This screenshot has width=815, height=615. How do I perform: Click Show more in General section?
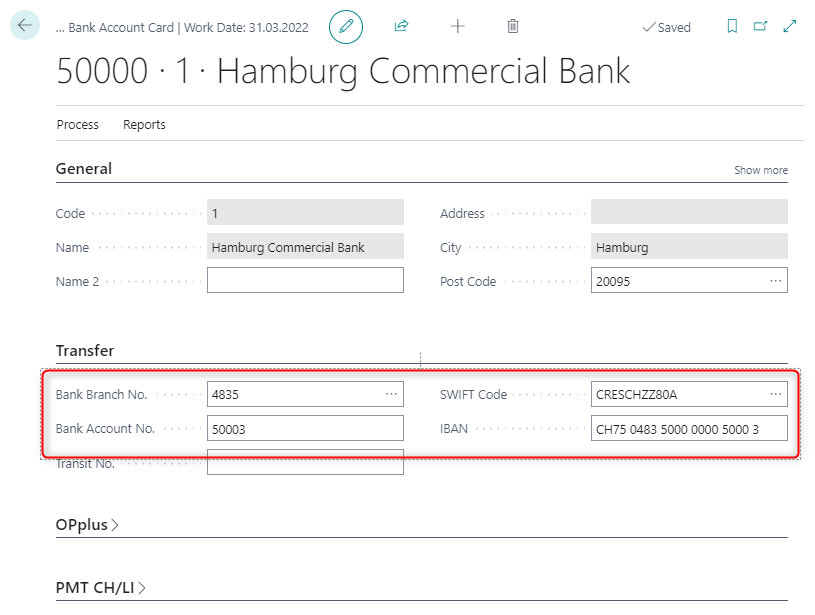[x=760, y=170]
